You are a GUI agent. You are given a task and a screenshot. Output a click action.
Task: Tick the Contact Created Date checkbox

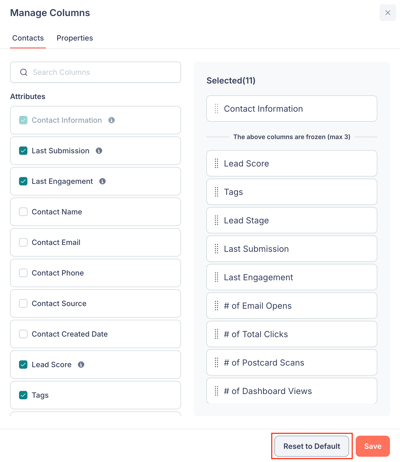[x=23, y=334]
